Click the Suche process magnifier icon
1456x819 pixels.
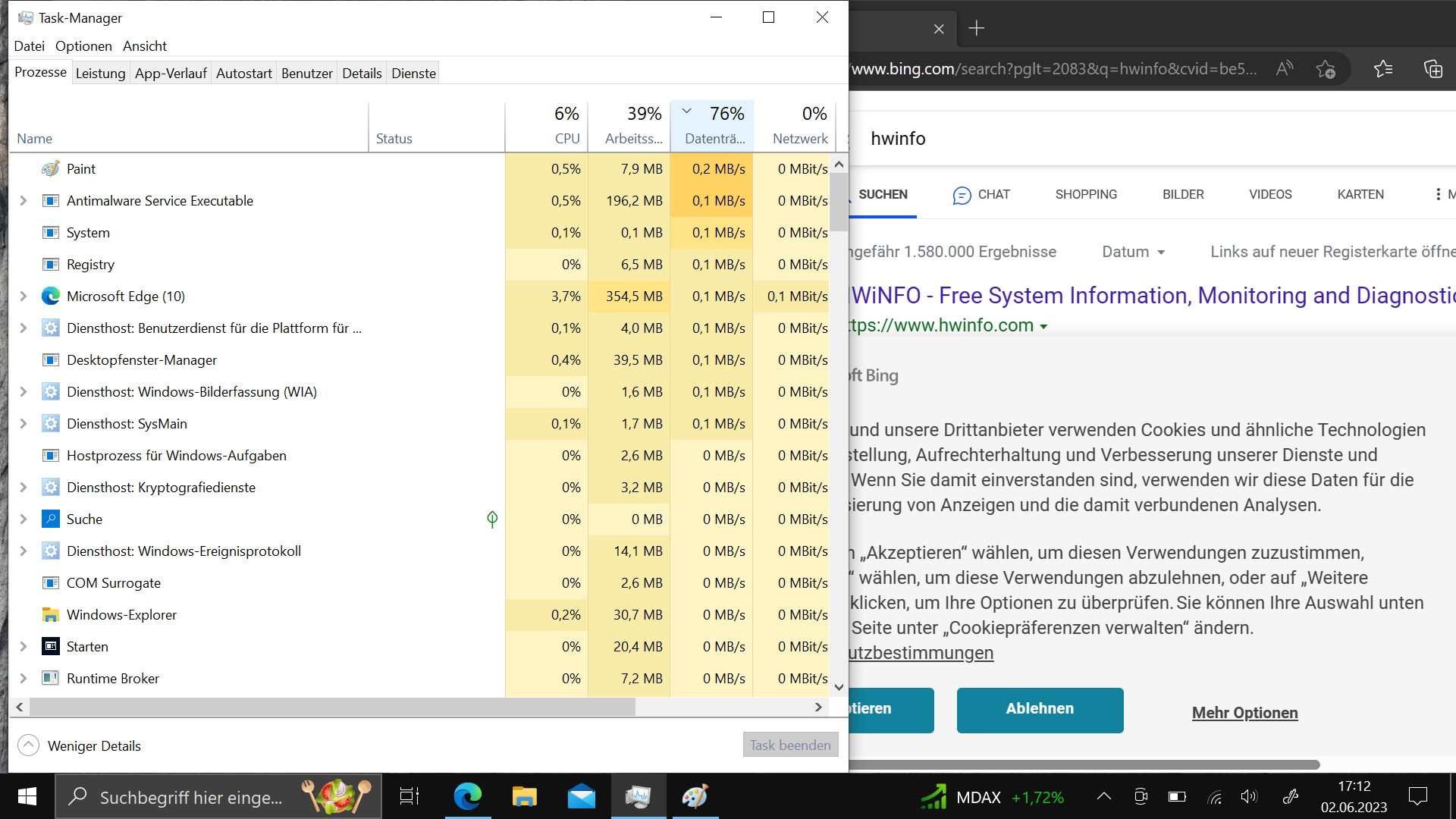click(51, 519)
